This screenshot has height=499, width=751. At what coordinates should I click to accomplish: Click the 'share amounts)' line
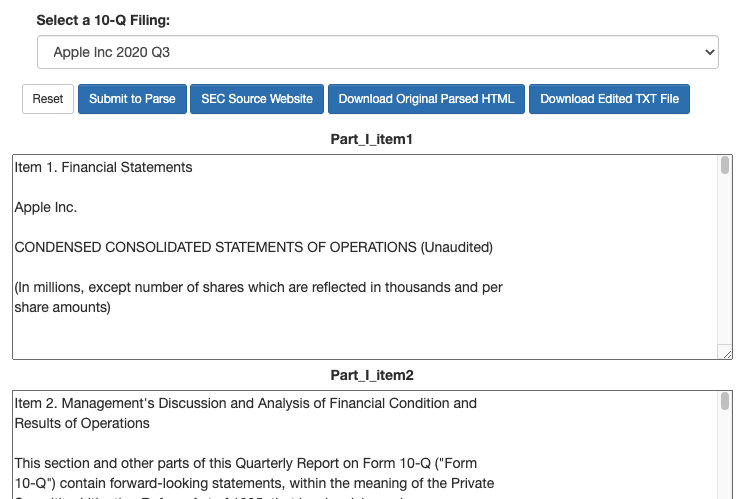coord(62,307)
